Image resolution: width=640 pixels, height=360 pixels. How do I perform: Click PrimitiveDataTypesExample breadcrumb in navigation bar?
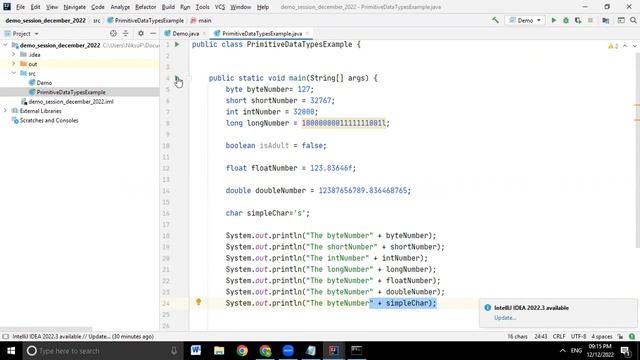(x=146, y=20)
